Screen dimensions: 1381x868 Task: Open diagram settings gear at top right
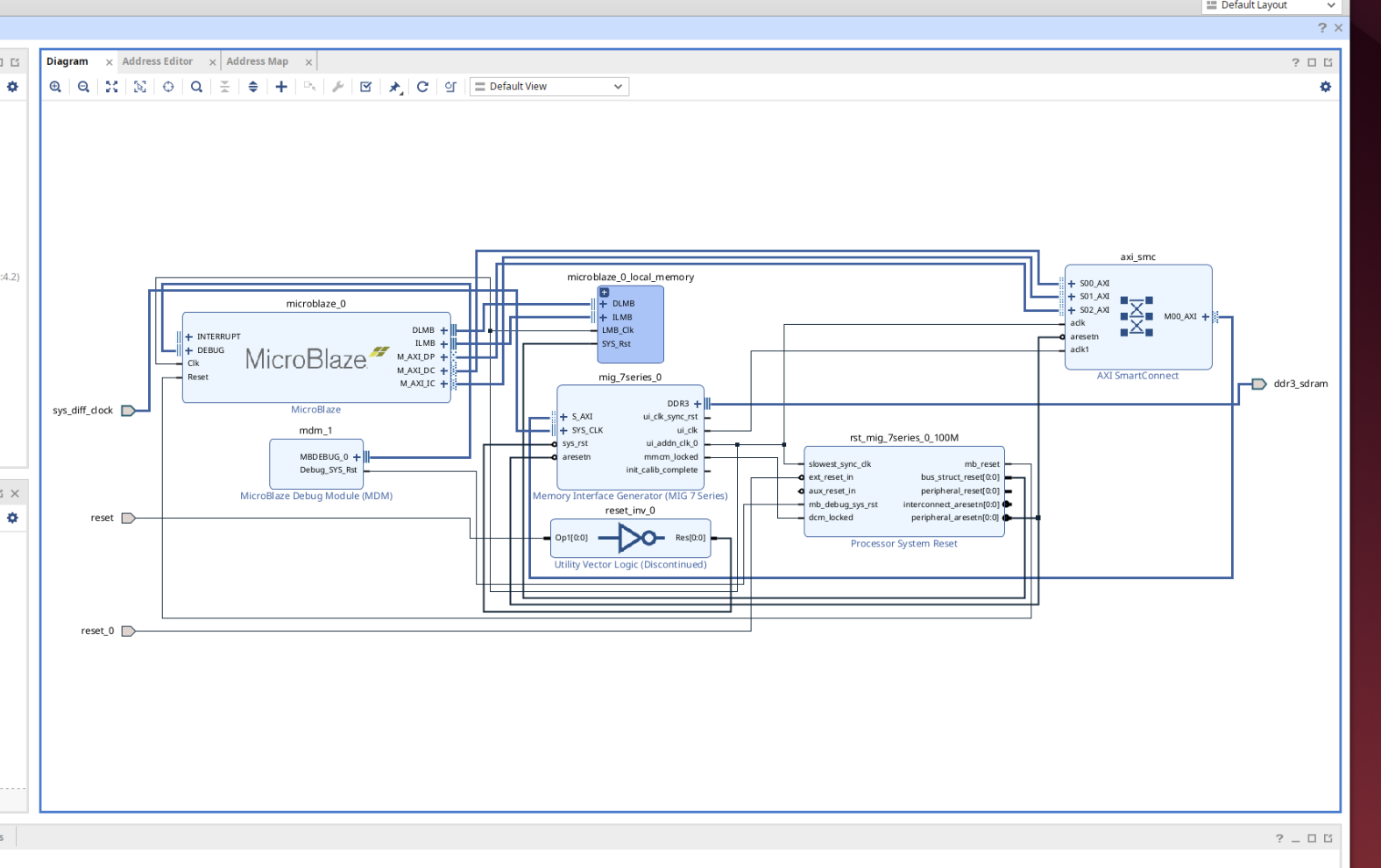(x=1325, y=87)
